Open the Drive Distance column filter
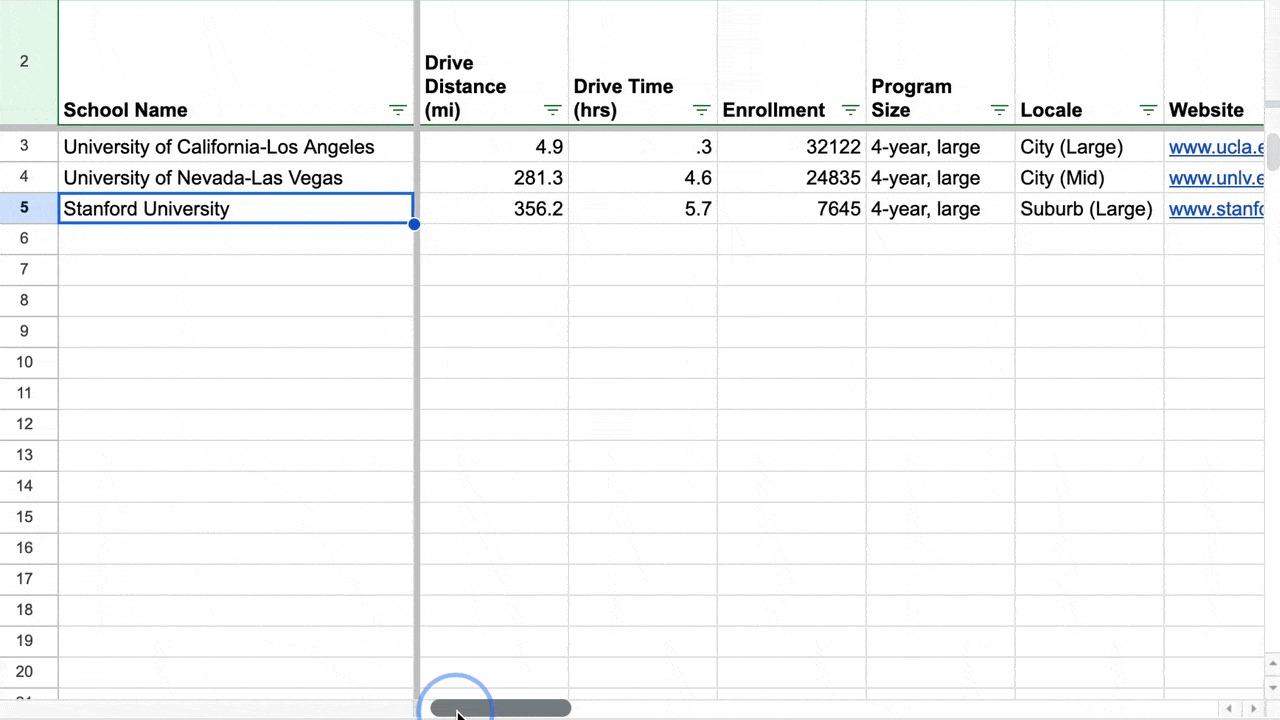The height and width of the screenshot is (720, 1280). [552, 110]
